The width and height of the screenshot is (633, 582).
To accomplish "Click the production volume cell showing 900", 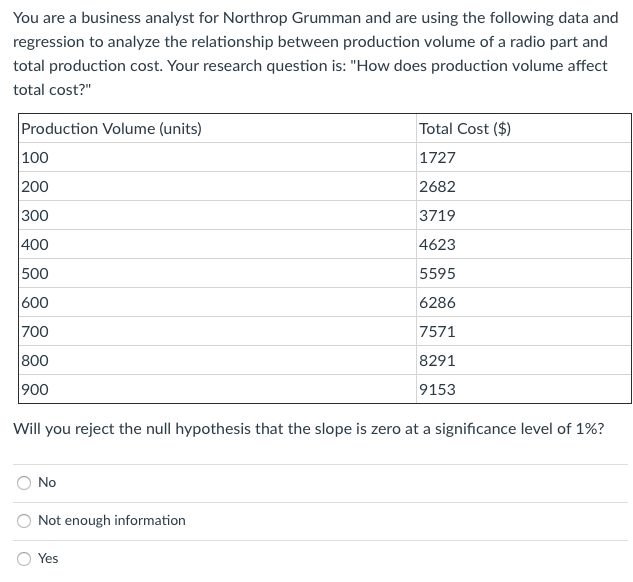I will (35, 390).
